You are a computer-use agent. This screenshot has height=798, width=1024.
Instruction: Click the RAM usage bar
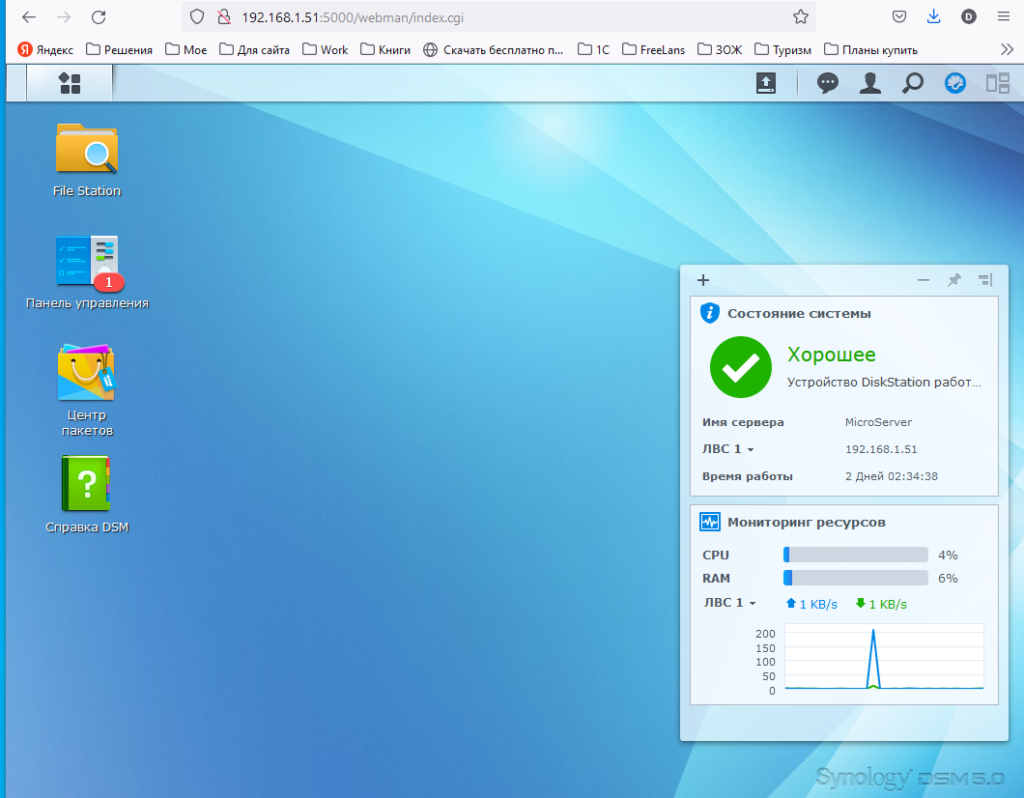click(x=856, y=578)
